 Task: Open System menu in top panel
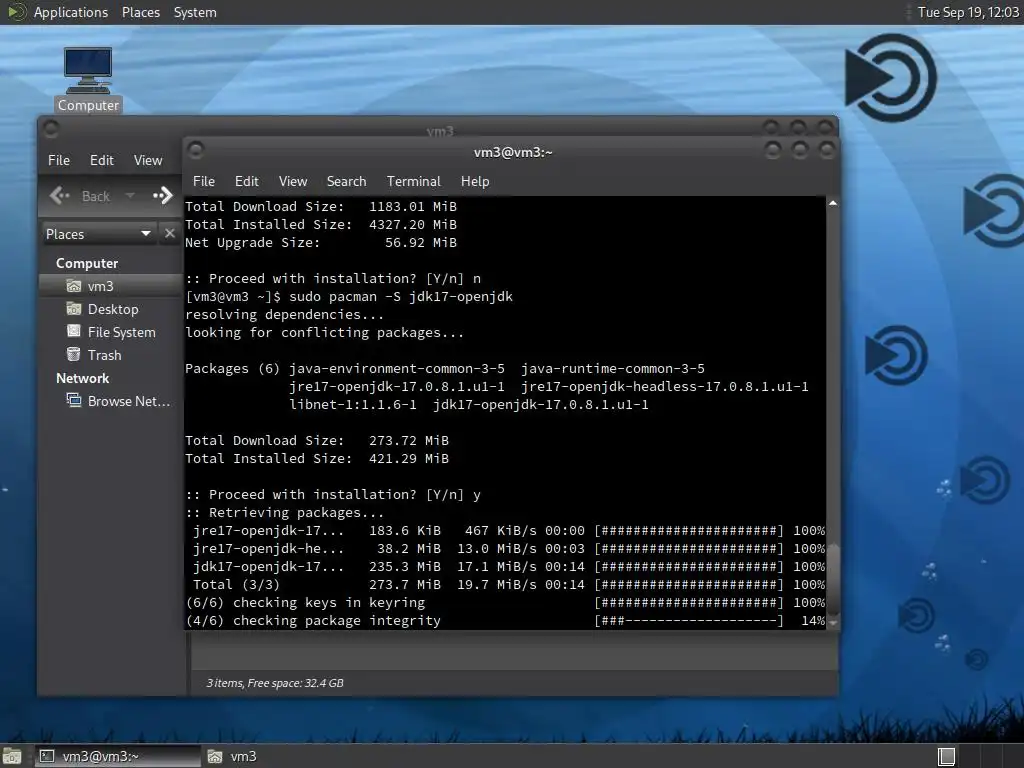195,12
